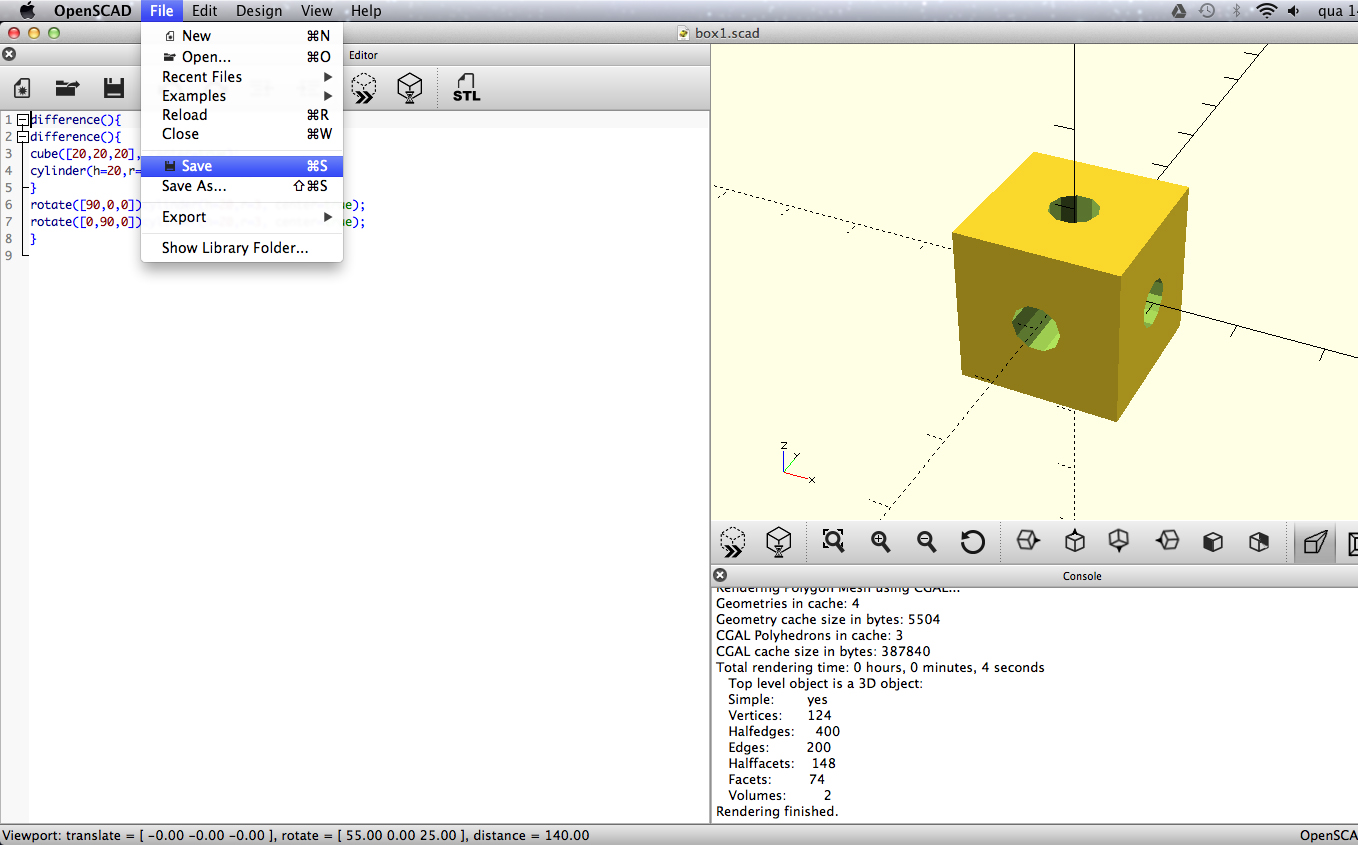Click the Reset View circular arrow icon
1358x845 pixels.
coord(972,542)
